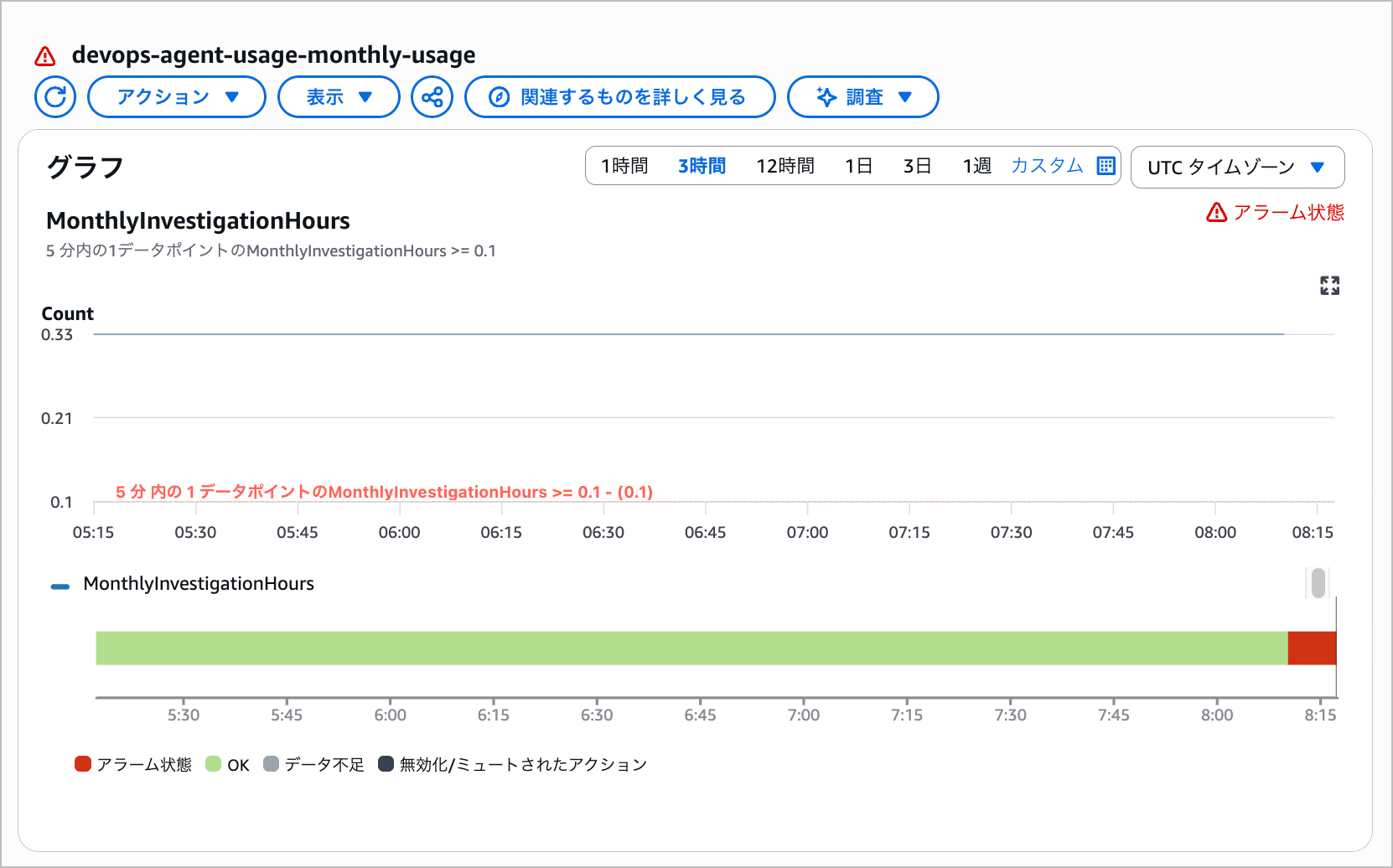
Task: Select the 1週 time range
Action: click(977, 166)
